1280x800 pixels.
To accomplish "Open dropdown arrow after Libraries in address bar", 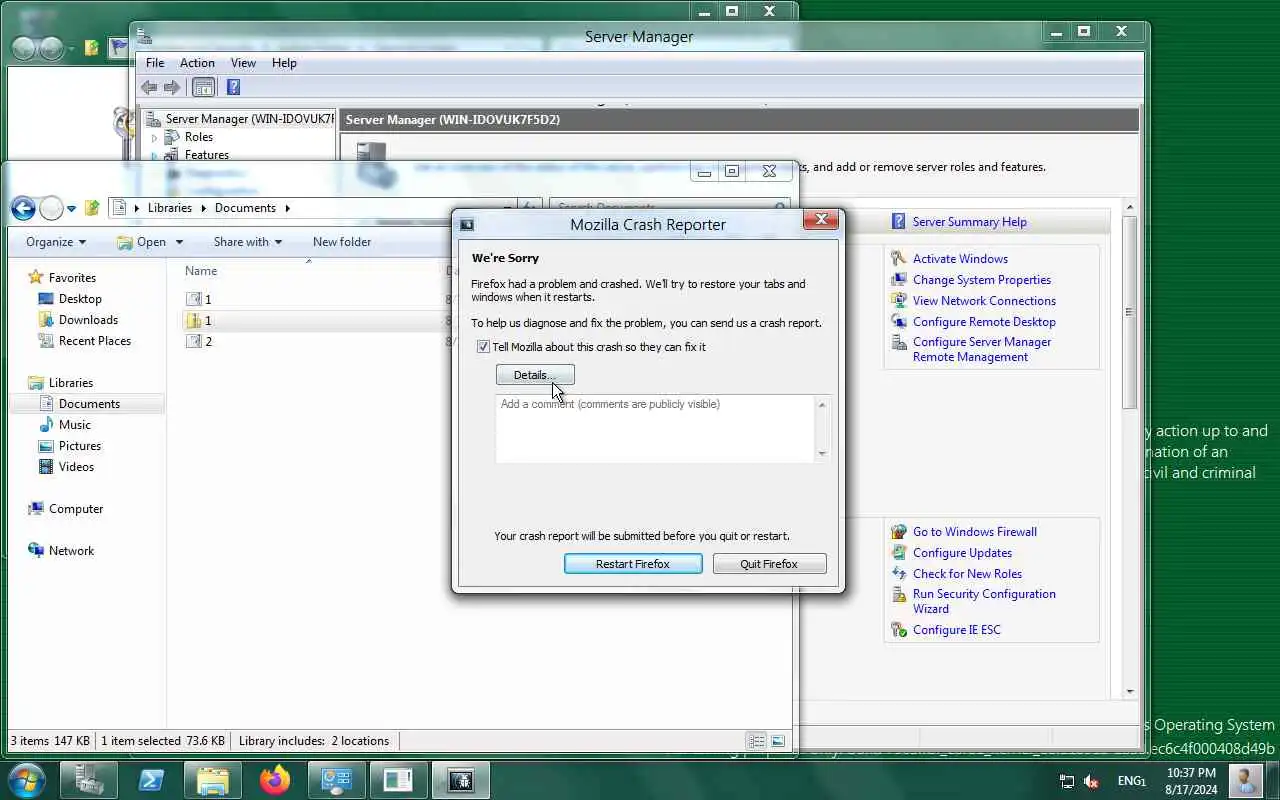I will click(204, 208).
